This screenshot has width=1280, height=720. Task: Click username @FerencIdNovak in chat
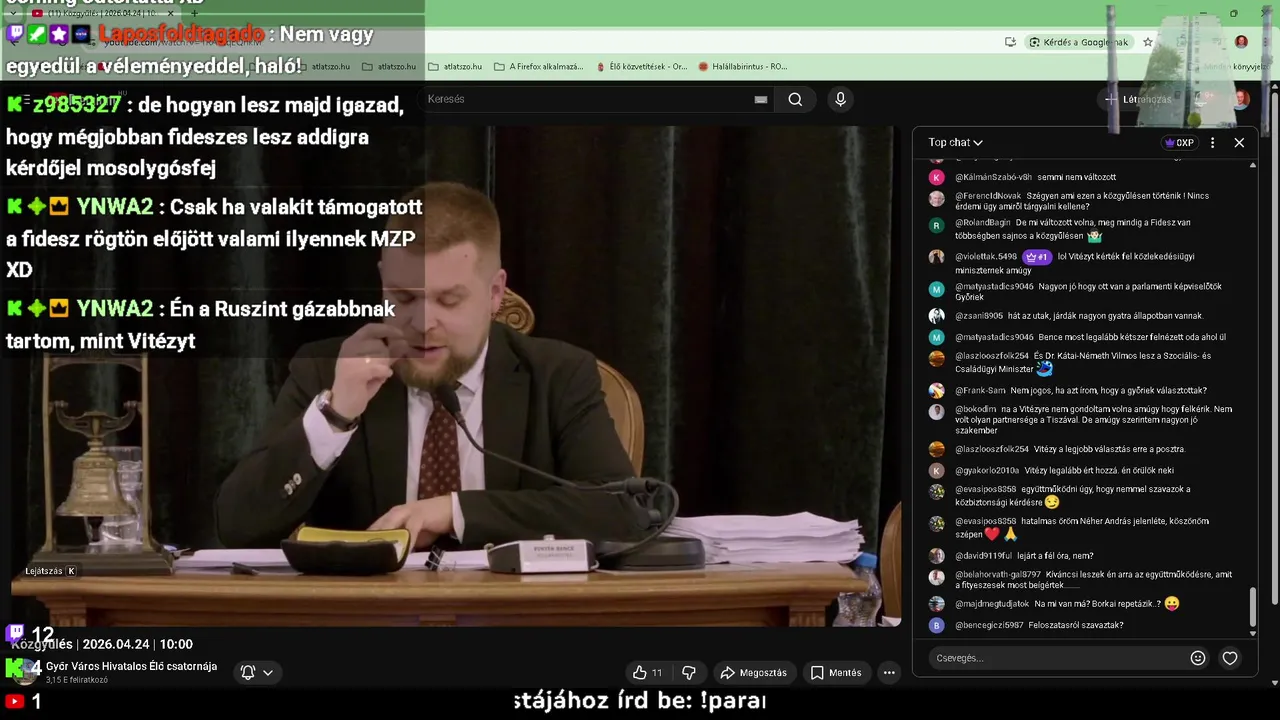click(x=988, y=196)
